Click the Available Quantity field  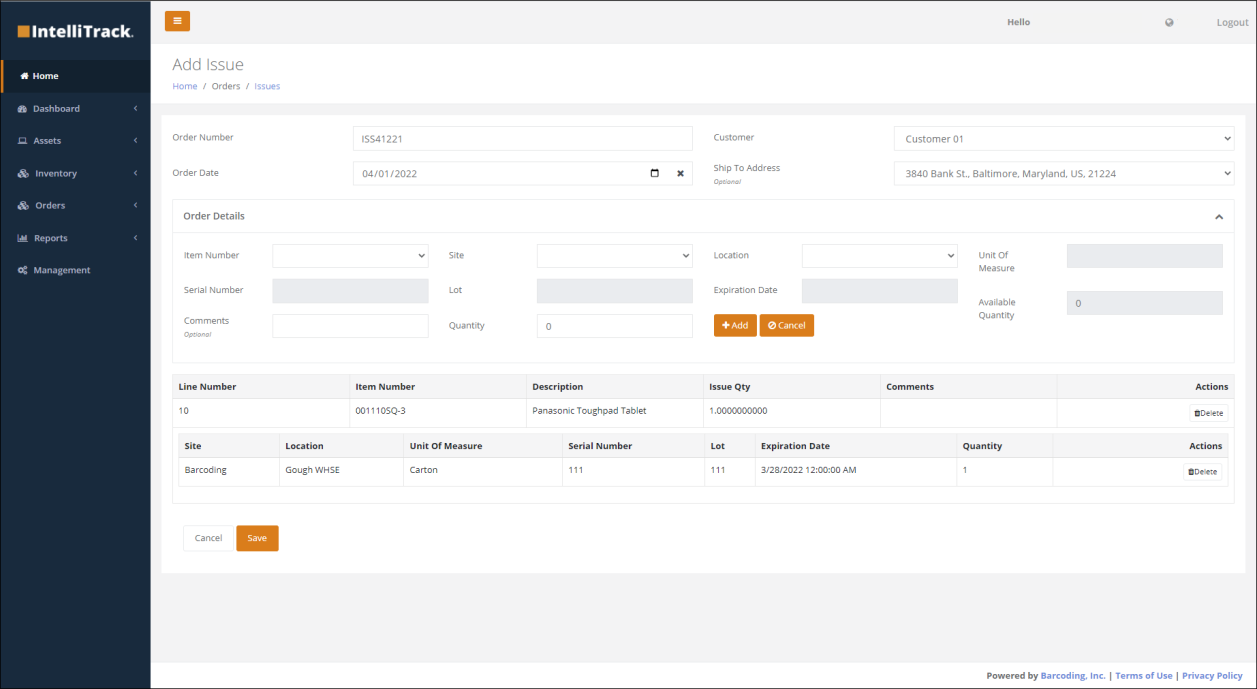tap(1145, 303)
